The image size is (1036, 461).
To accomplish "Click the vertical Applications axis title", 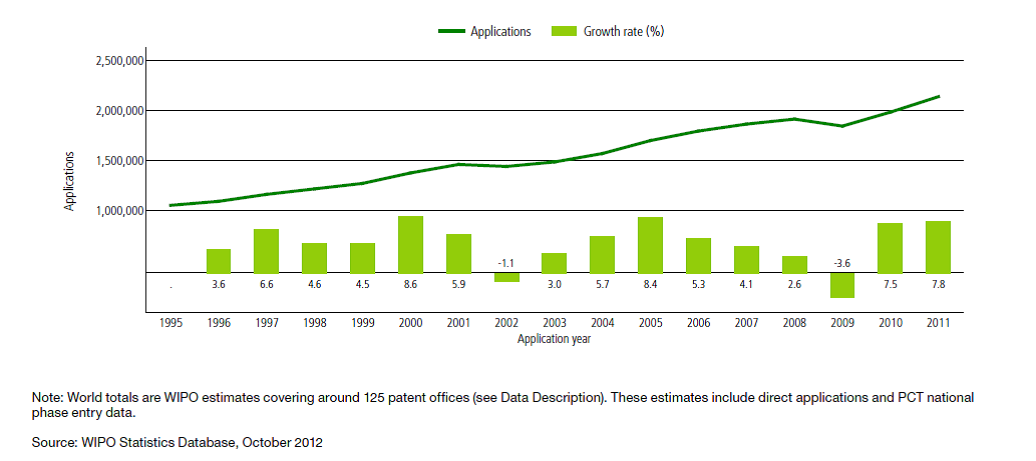I will tap(70, 181).
